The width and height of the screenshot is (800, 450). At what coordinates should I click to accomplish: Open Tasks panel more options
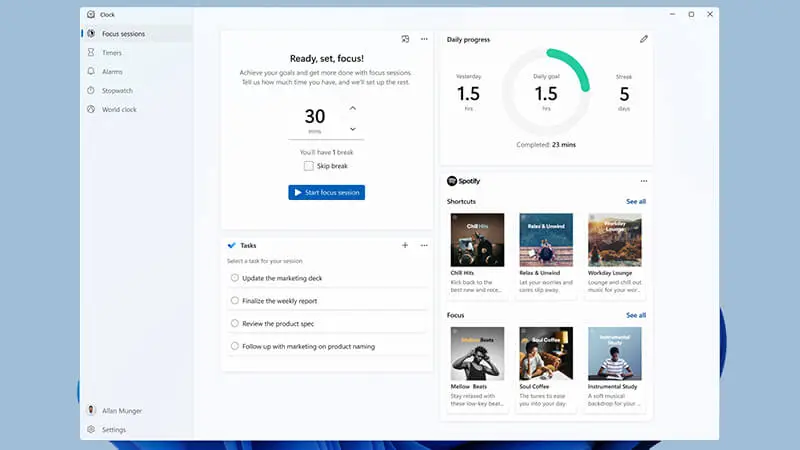point(424,245)
